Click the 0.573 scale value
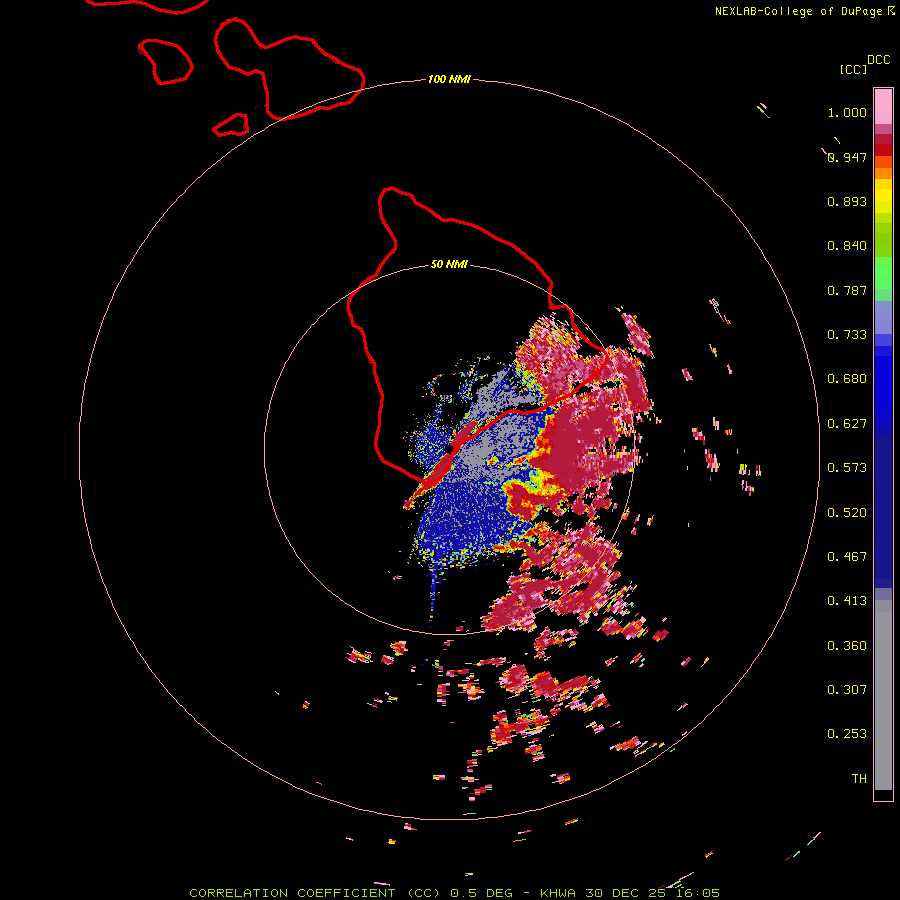 847,468
